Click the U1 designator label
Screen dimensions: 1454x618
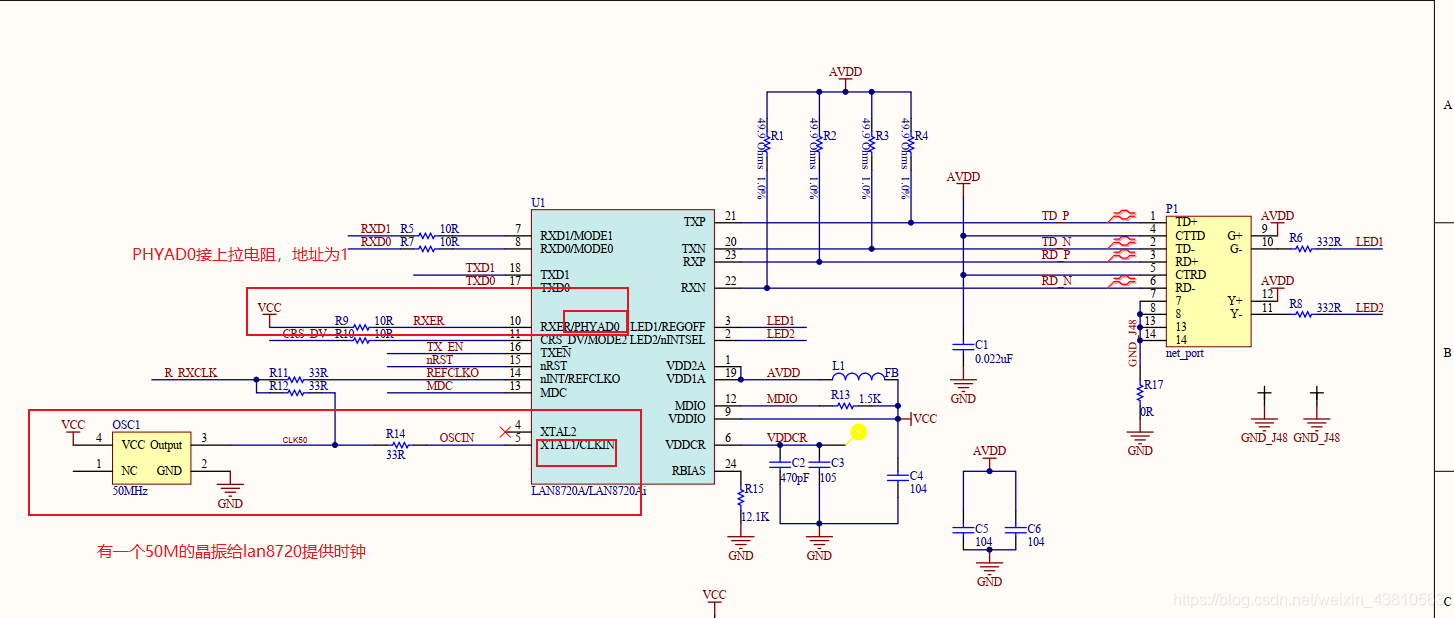[x=539, y=203]
